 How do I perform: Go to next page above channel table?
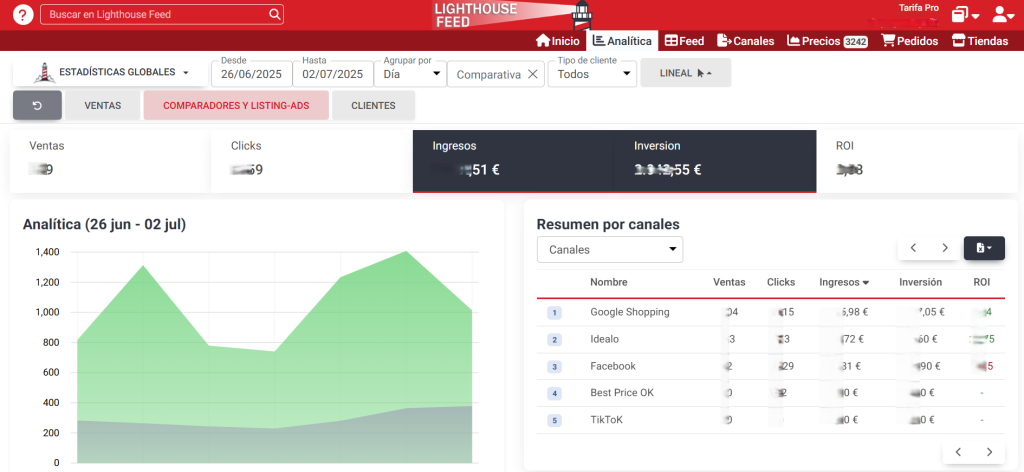(x=945, y=248)
